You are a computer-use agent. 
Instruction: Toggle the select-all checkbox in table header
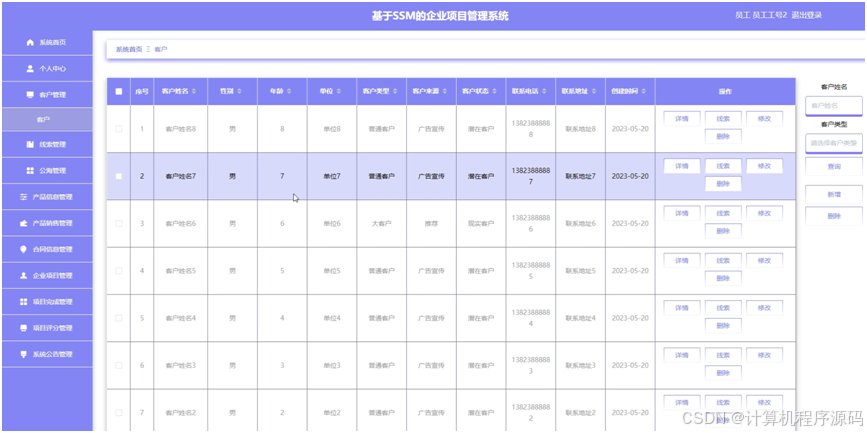click(x=118, y=92)
